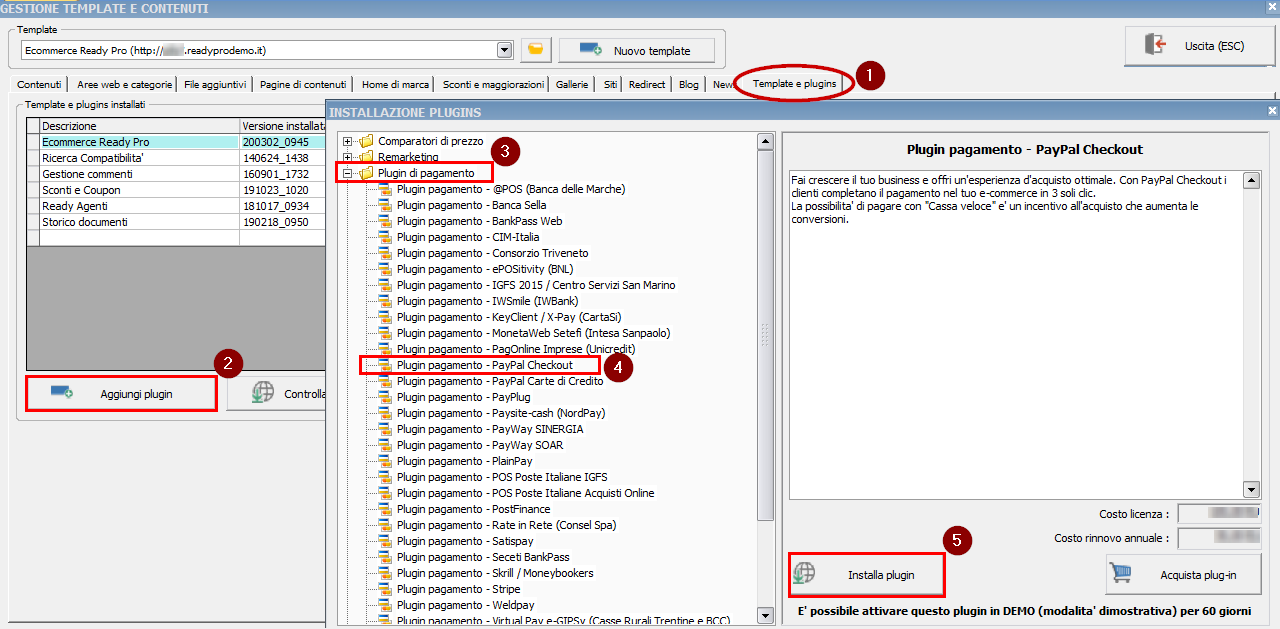
Task: Open the template folder icon button
Action: pos(535,49)
